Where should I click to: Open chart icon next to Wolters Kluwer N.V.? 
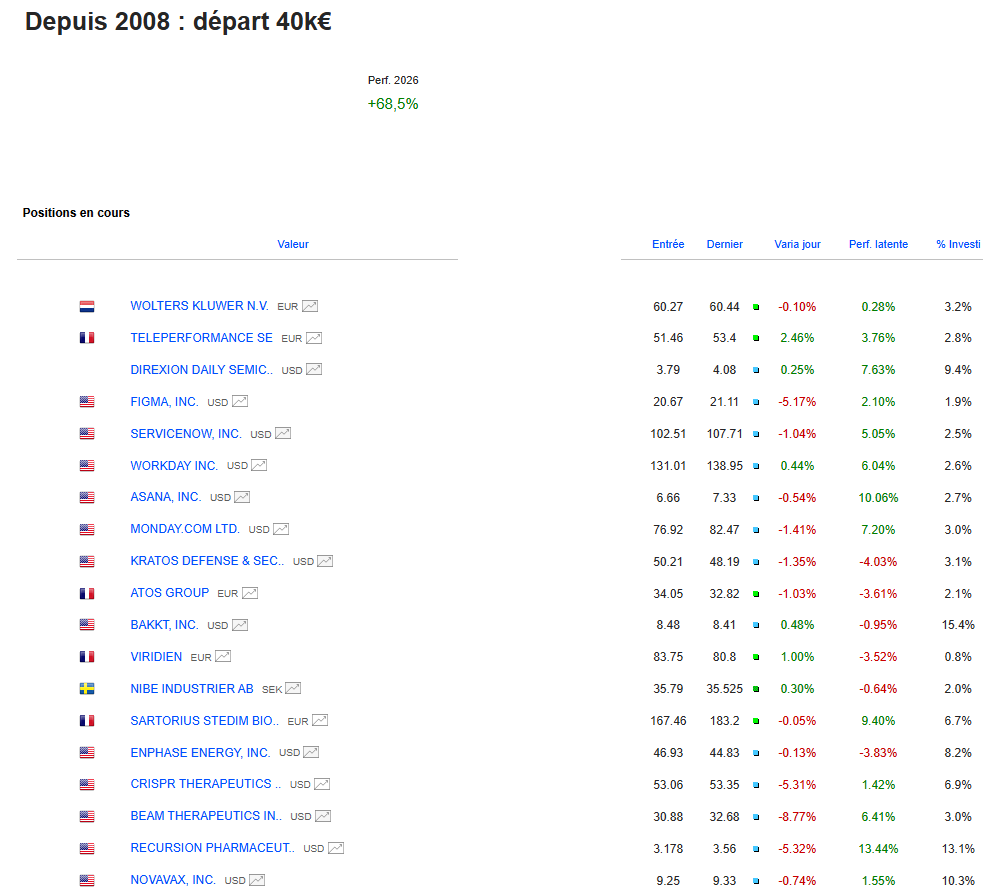point(310,306)
